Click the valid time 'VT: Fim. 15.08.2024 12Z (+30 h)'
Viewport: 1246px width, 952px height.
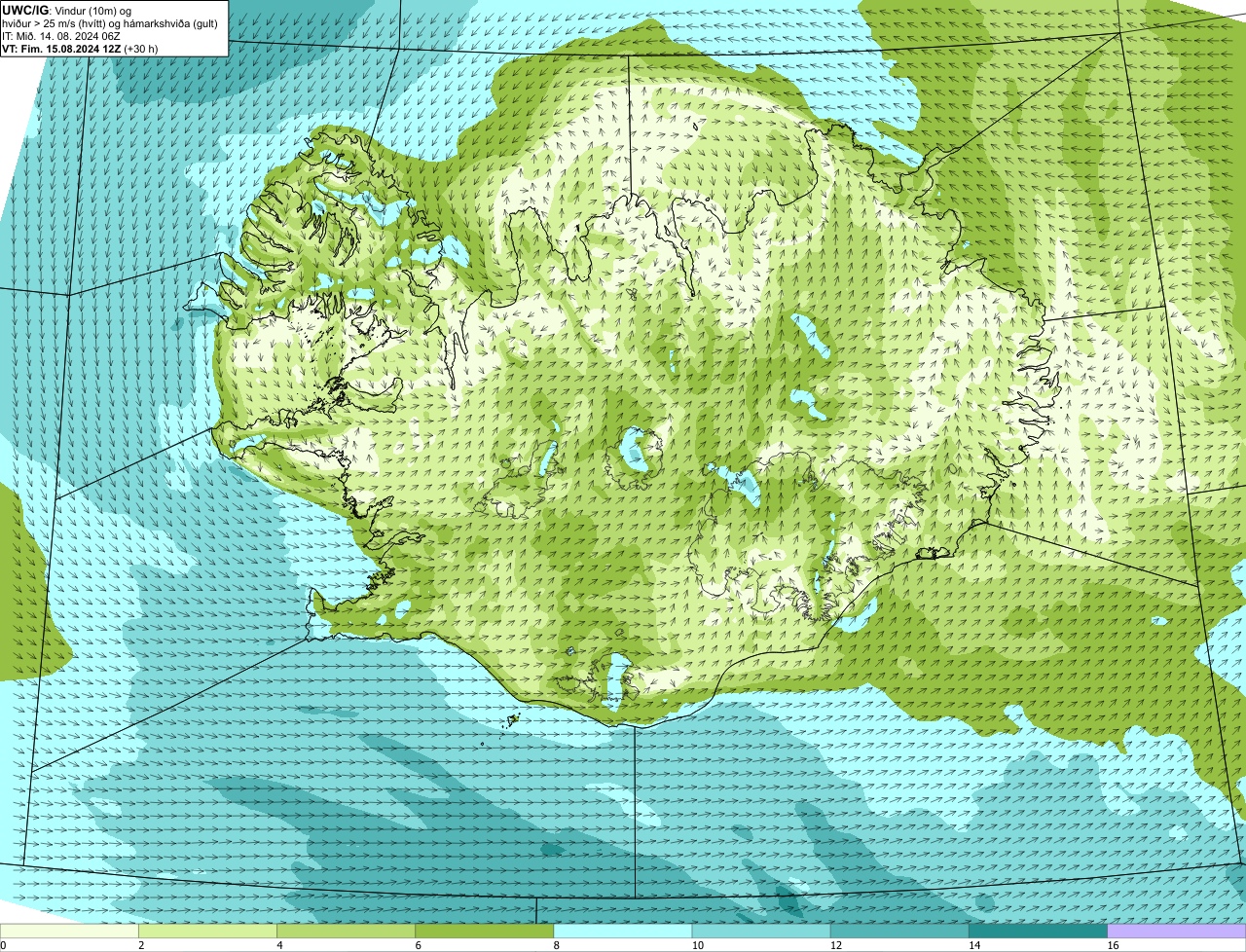point(80,49)
